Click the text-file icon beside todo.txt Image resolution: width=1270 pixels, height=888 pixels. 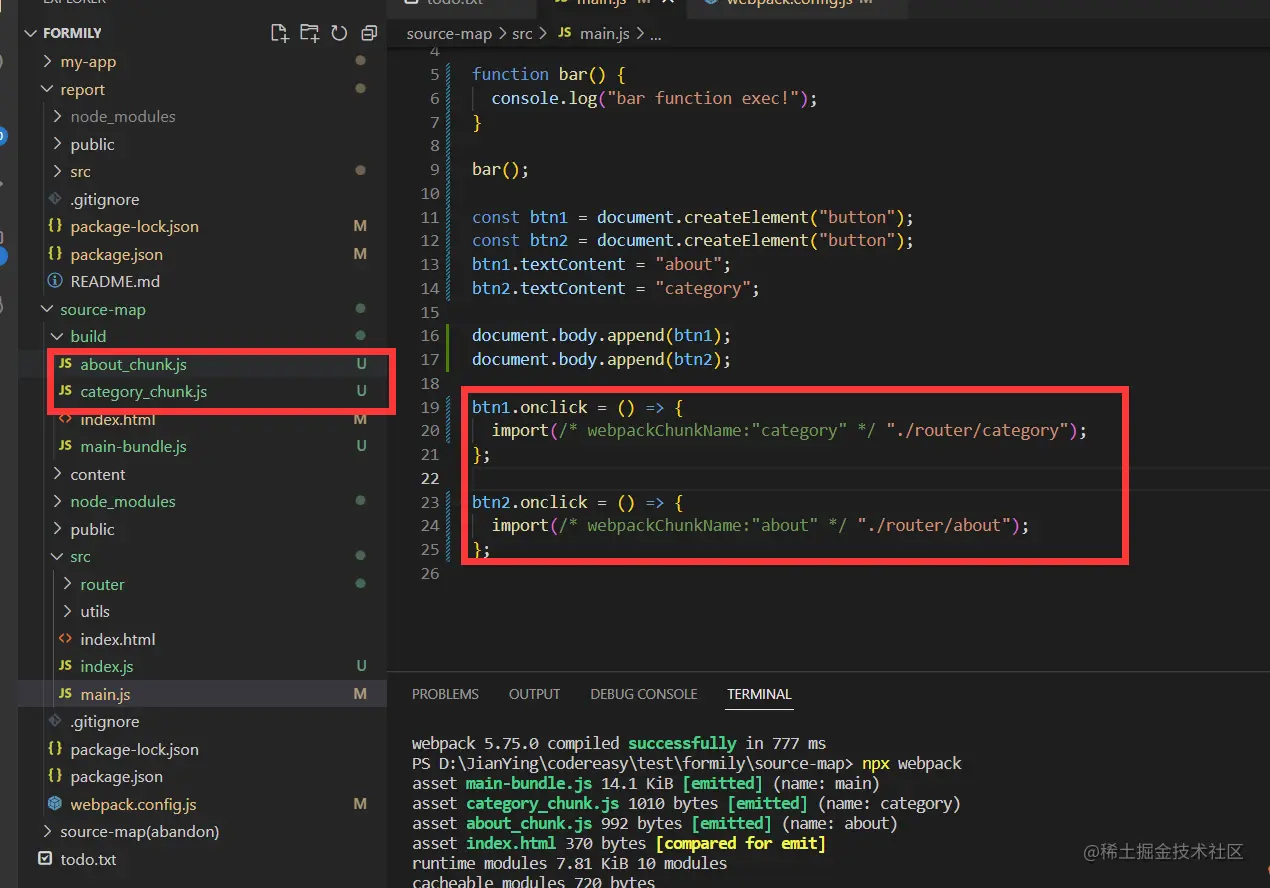pos(44,859)
